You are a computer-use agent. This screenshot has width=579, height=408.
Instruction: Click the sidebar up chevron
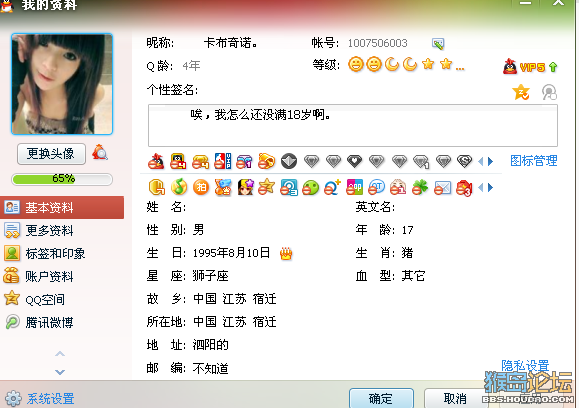[60, 354]
